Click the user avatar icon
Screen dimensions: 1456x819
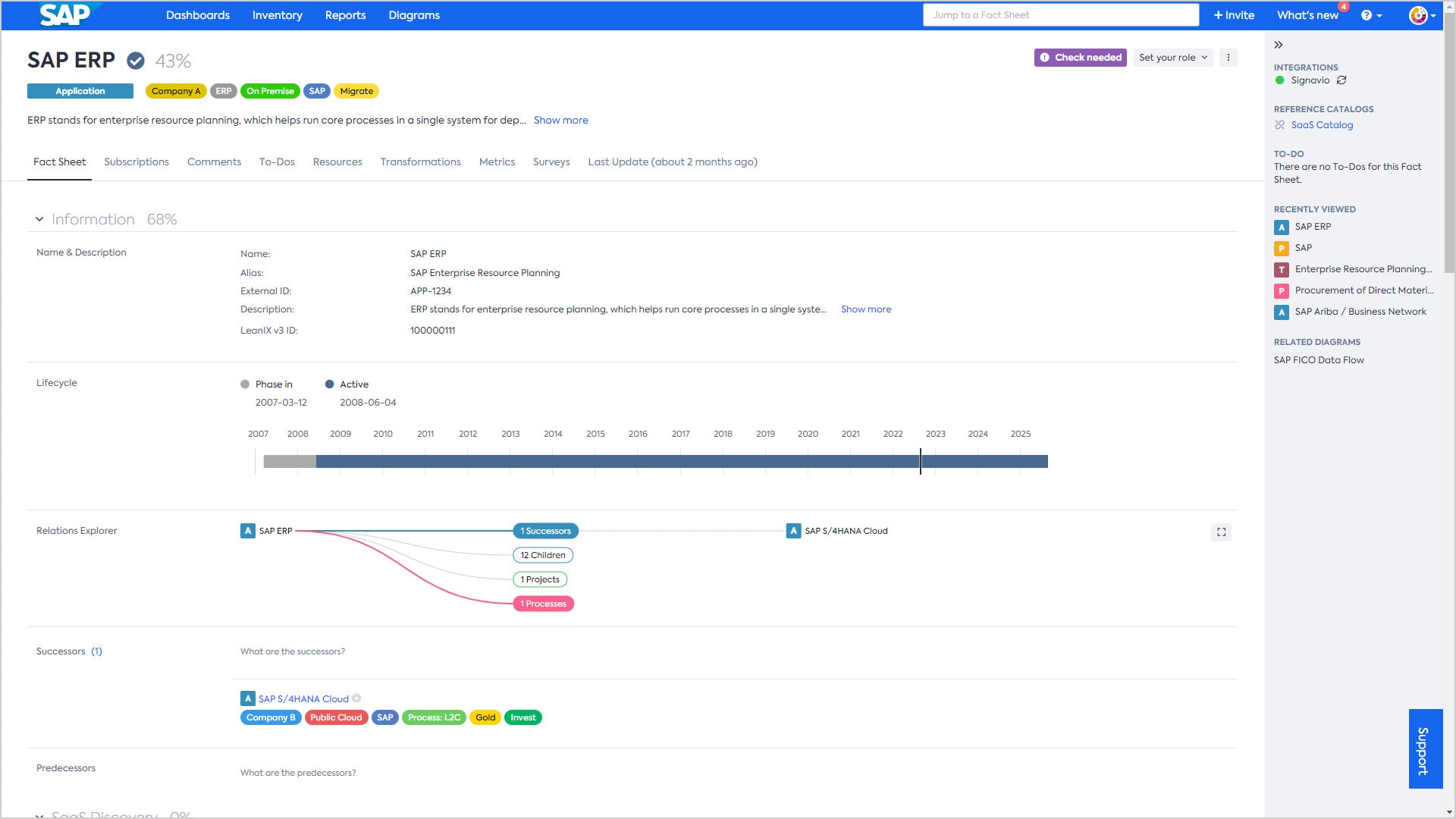tap(1419, 15)
